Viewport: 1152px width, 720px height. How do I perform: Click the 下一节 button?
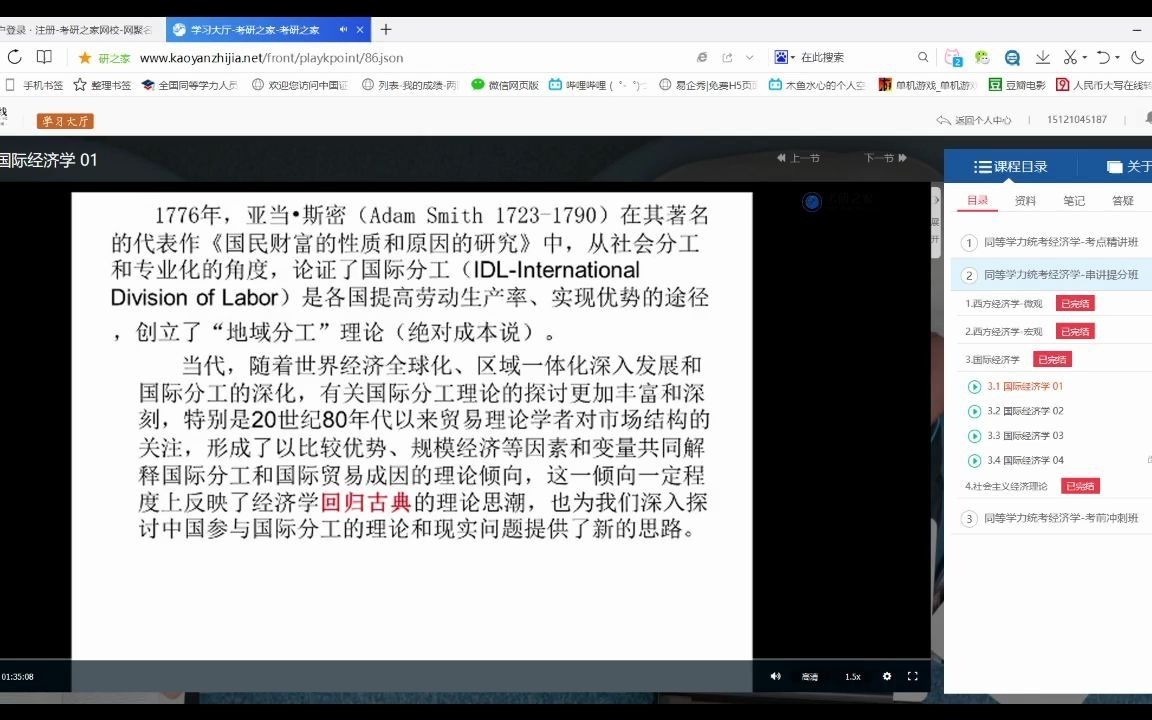coord(886,158)
